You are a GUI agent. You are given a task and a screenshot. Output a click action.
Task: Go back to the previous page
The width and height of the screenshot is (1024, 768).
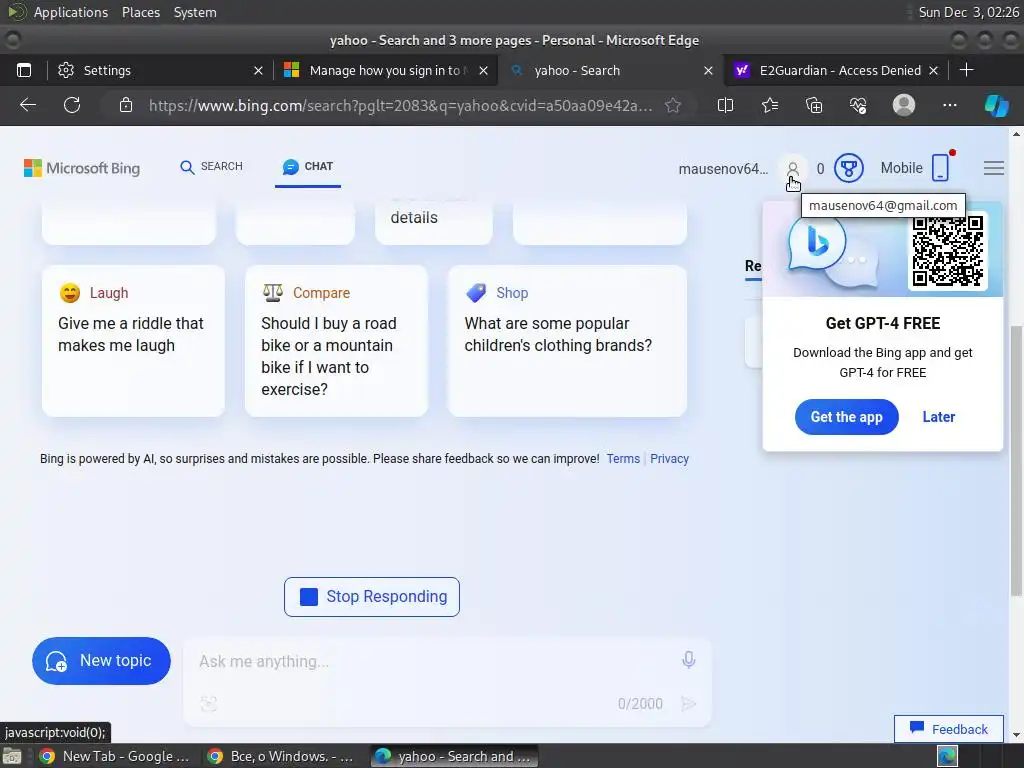(27, 105)
